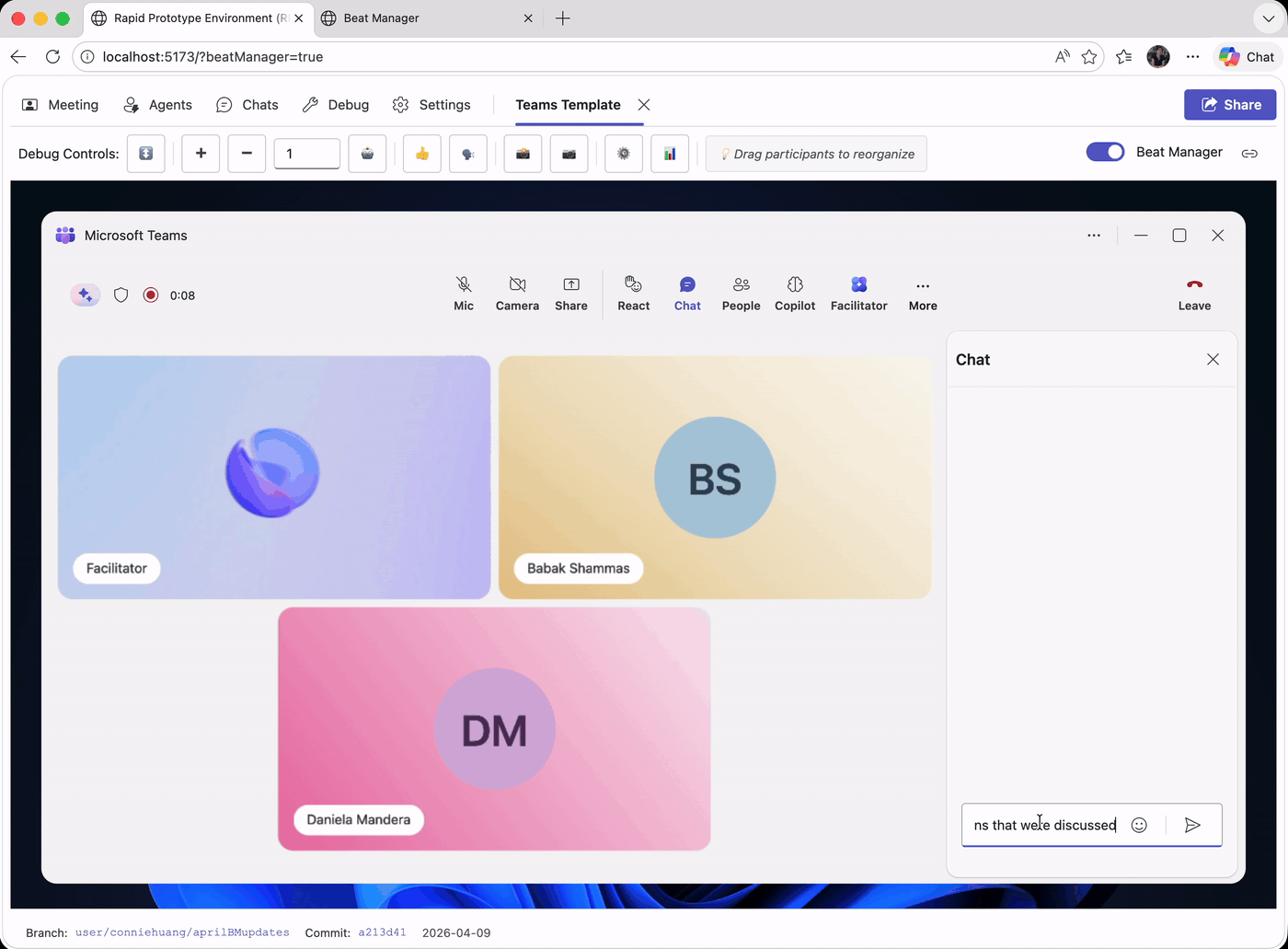Switch to the Agents tab
The height and width of the screenshot is (949, 1288).
158,105
